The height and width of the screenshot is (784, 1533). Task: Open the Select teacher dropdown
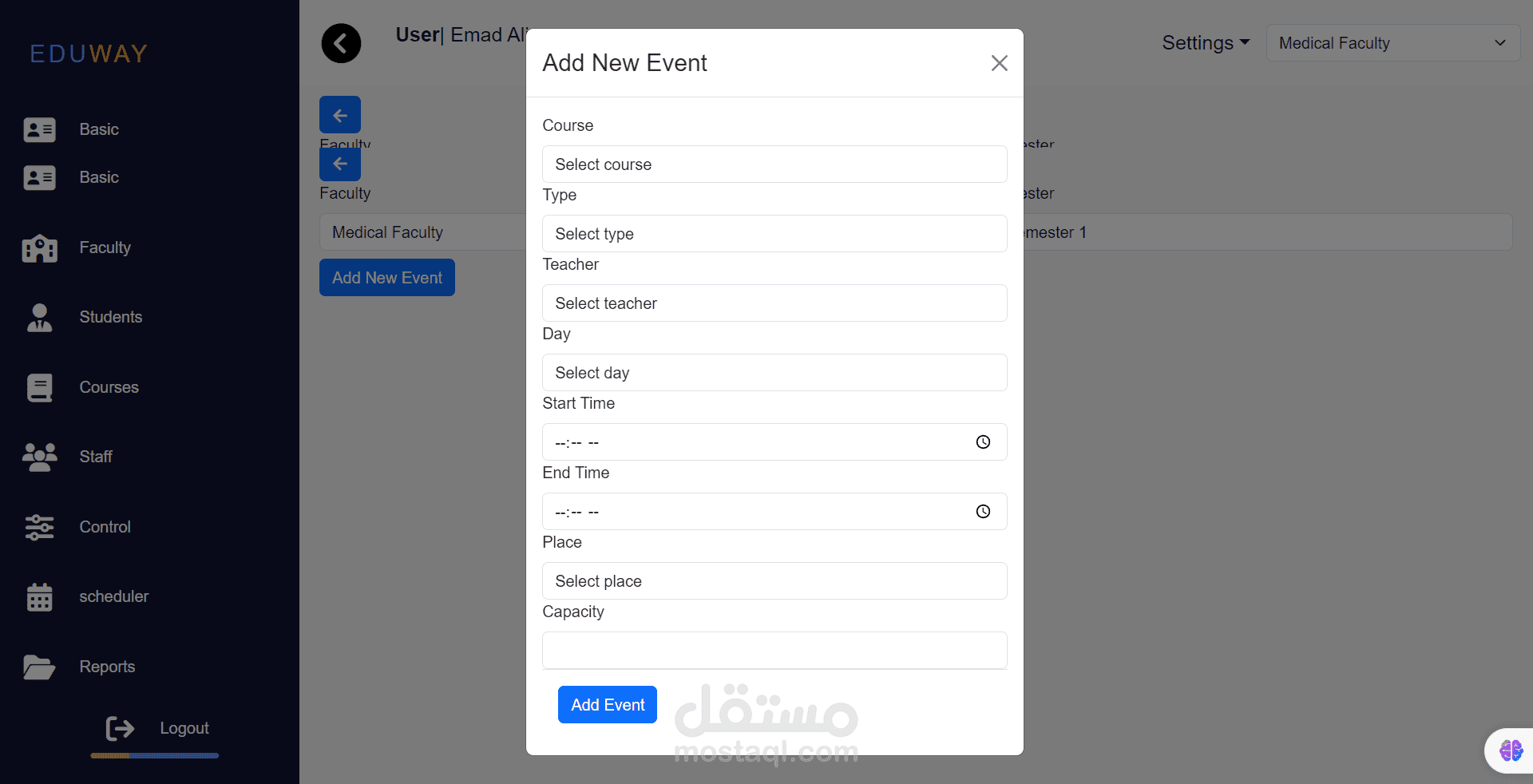coord(774,303)
